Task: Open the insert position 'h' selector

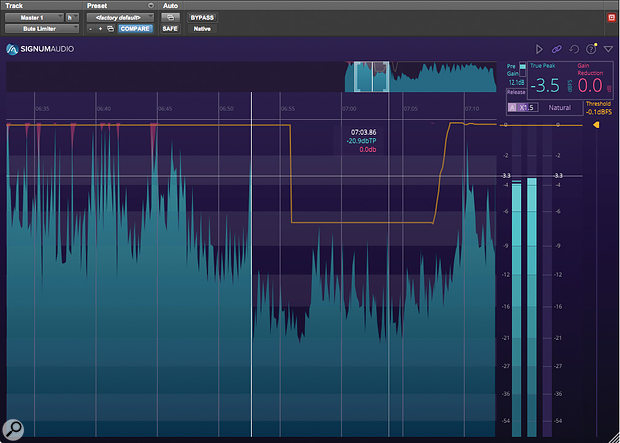Action: click(72, 18)
